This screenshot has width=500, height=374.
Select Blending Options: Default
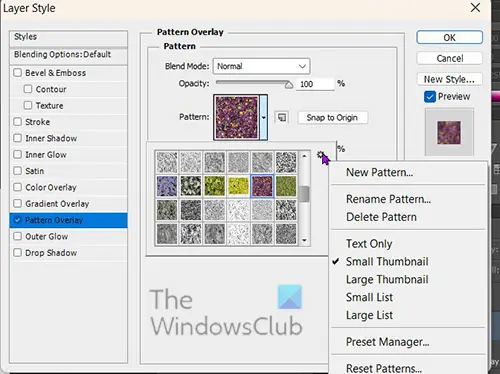coord(68,55)
